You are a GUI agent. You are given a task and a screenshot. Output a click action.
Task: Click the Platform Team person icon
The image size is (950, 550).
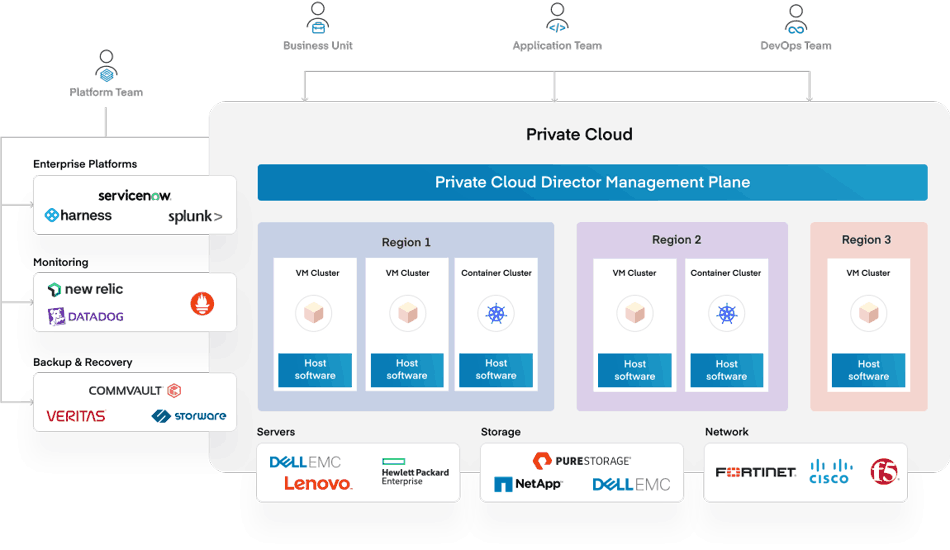106,66
